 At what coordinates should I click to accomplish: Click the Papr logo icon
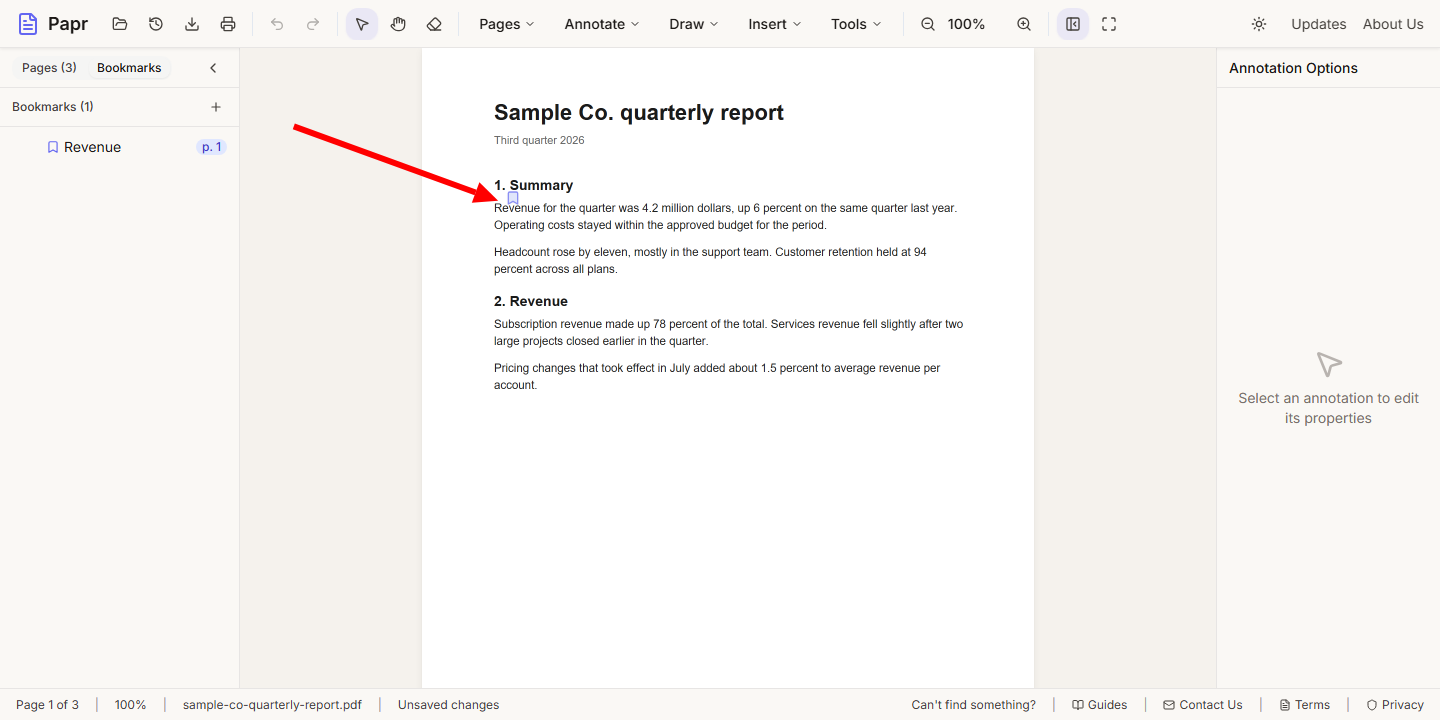(x=28, y=24)
